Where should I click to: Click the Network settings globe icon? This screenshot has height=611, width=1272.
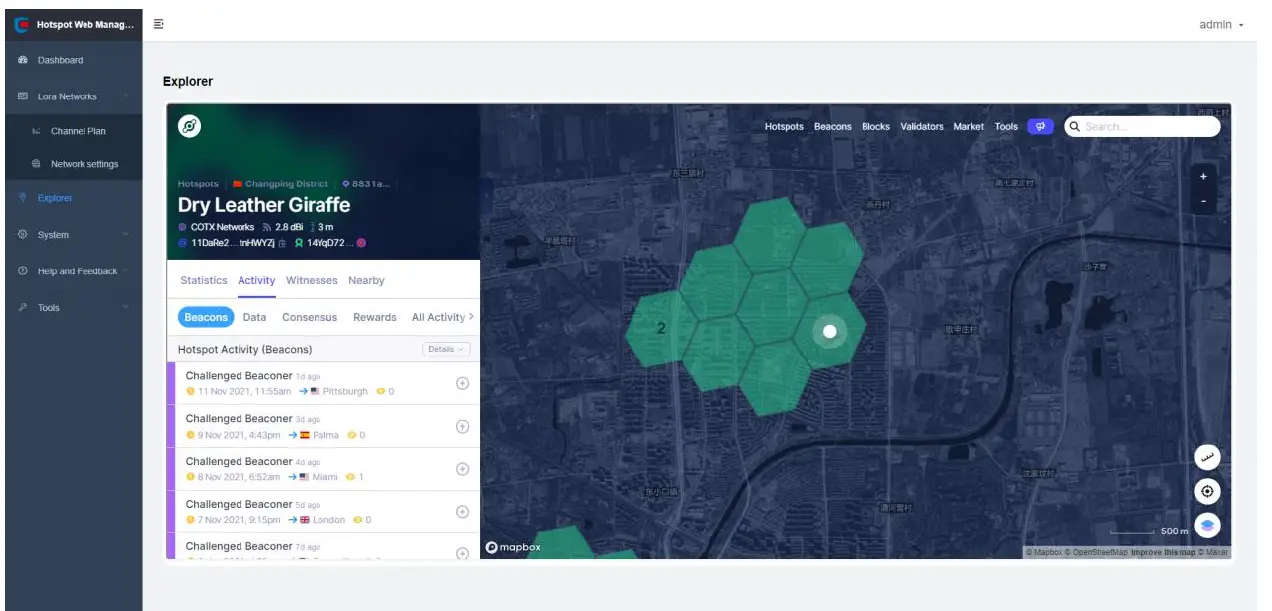pyautogui.click(x=37, y=164)
